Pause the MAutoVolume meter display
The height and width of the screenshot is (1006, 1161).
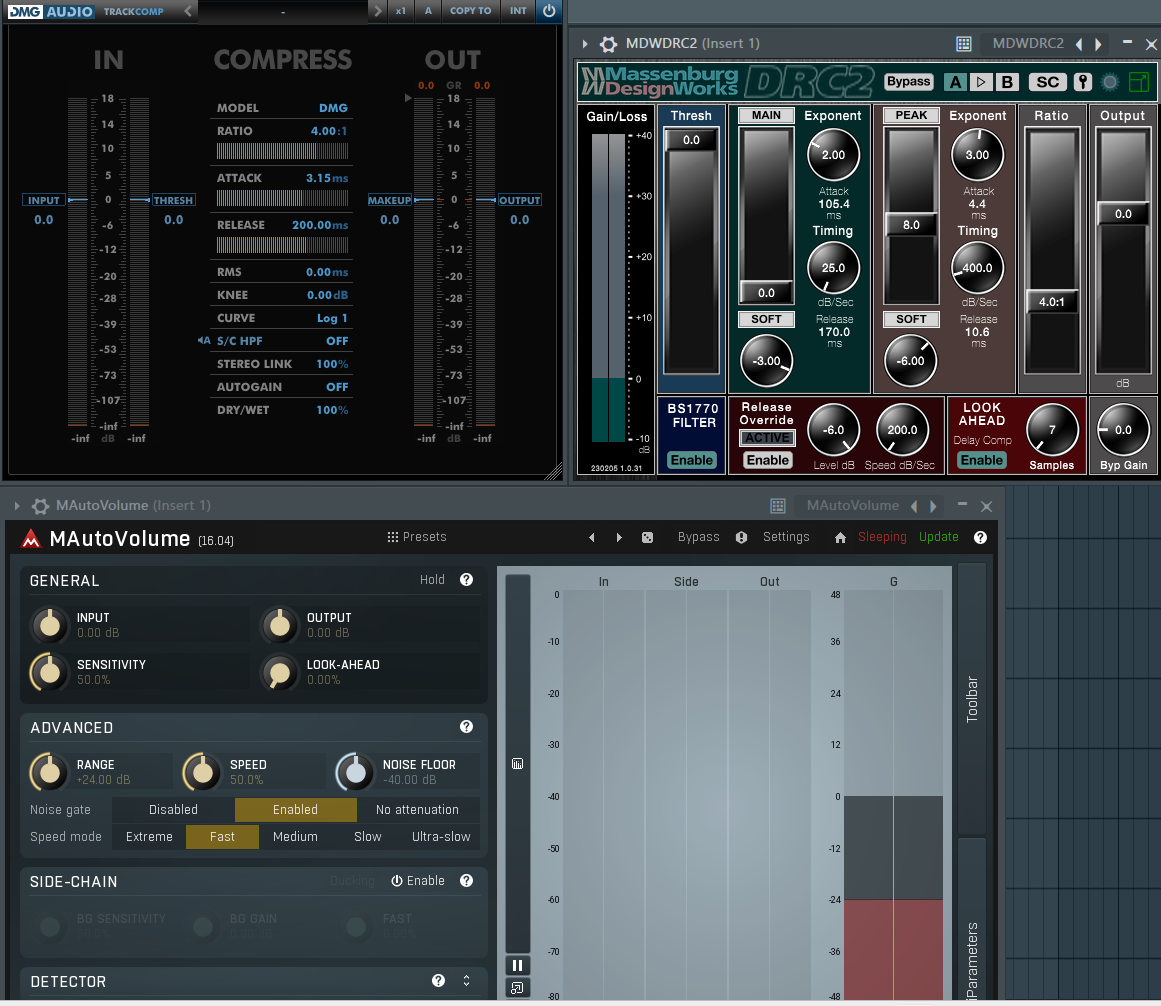point(518,965)
